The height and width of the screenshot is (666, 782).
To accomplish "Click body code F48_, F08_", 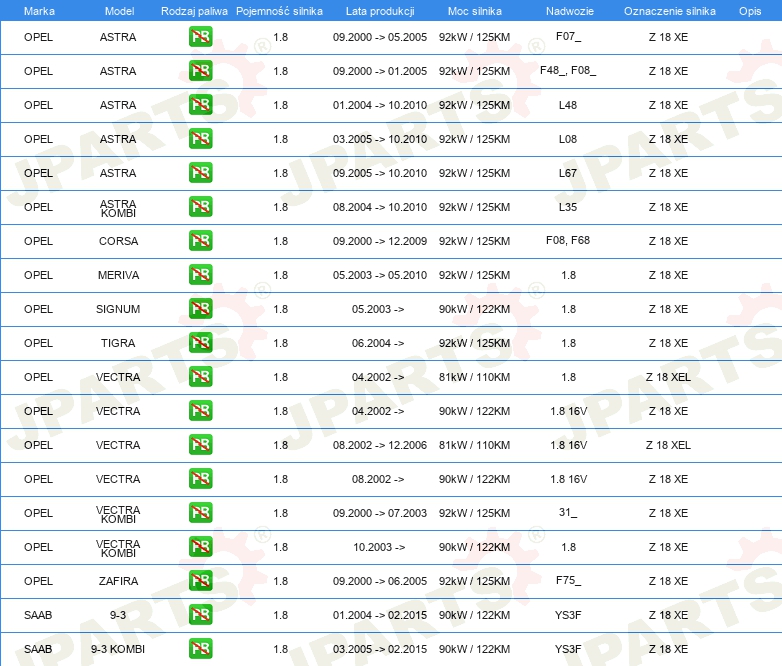I will pos(568,70).
